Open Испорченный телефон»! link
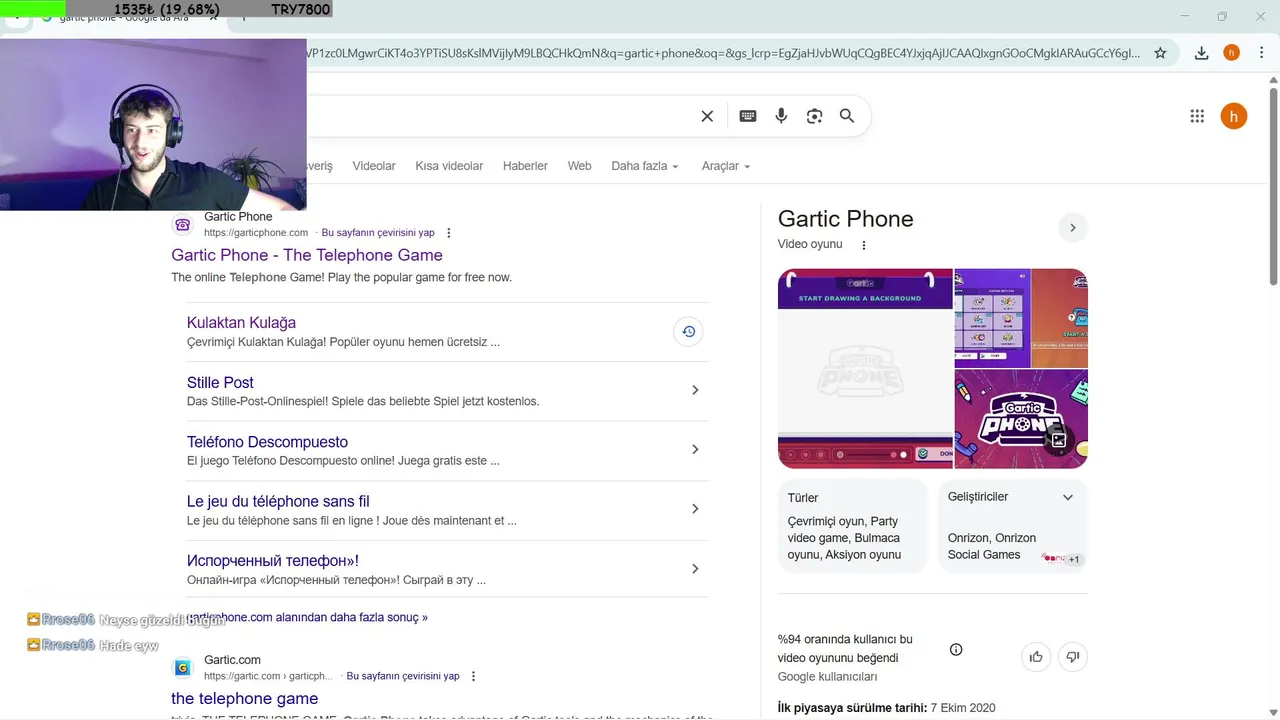The width and height of the screenshot is (1280, 720). pyautogui.click(x=273, y=561)
